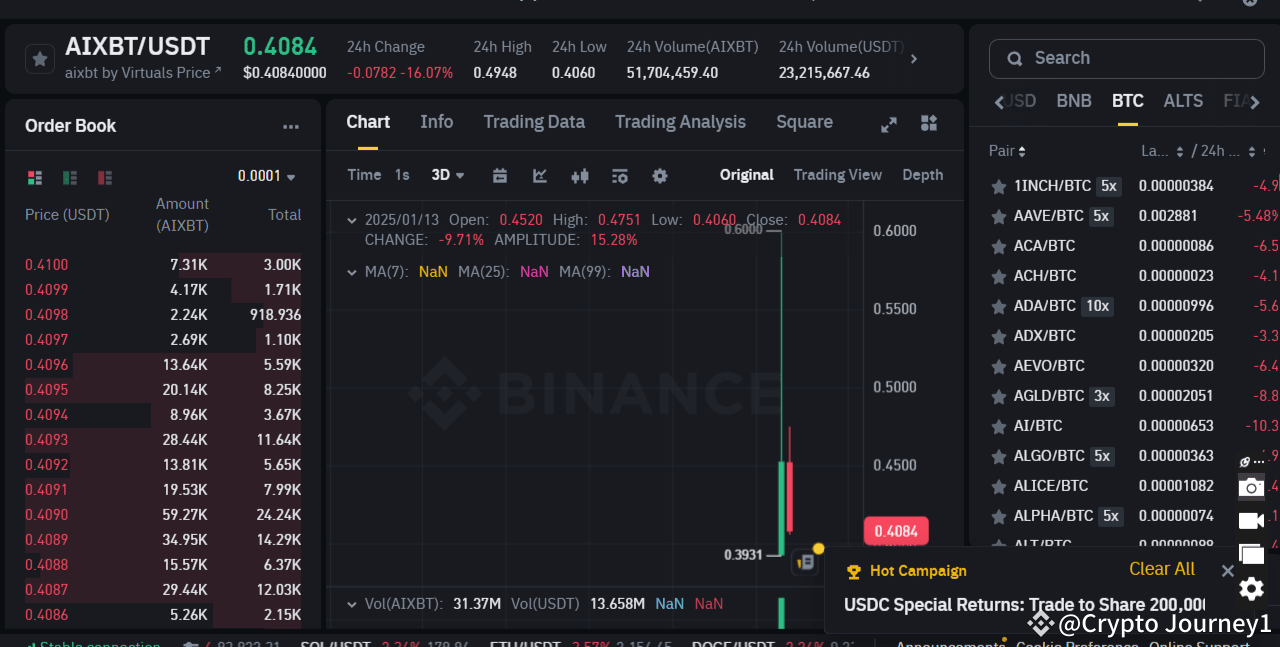Screen dimensions: 1280x647
Task: Open chart display settings gear
Action: (x=659, y=175)
